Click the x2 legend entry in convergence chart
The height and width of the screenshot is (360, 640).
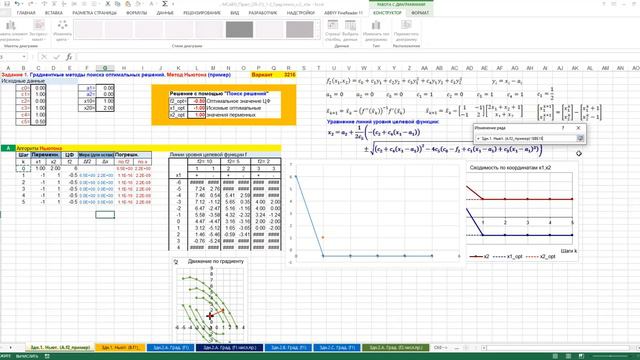click(480, 256)
